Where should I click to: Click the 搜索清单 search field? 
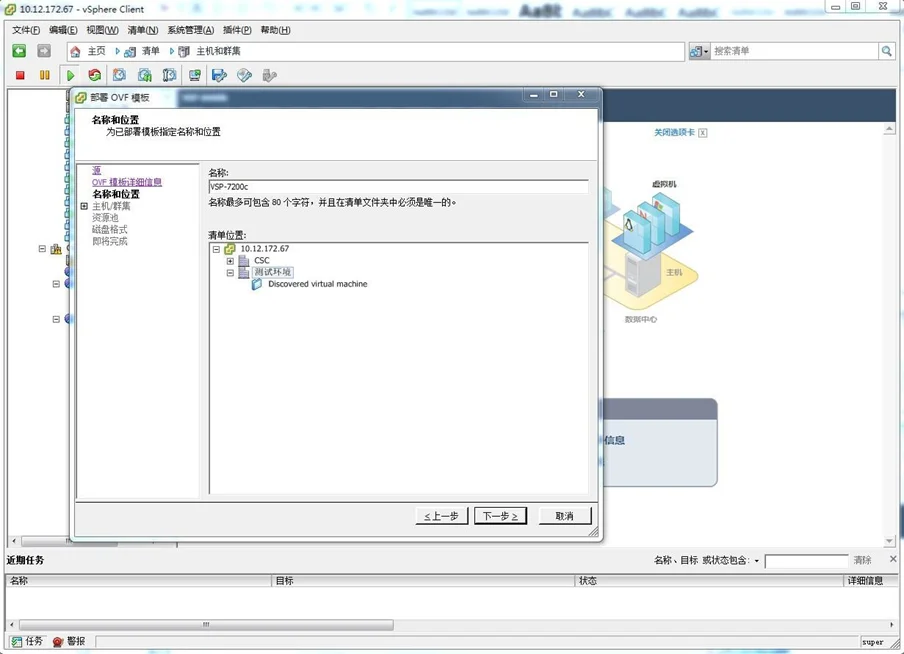[794, 51]
